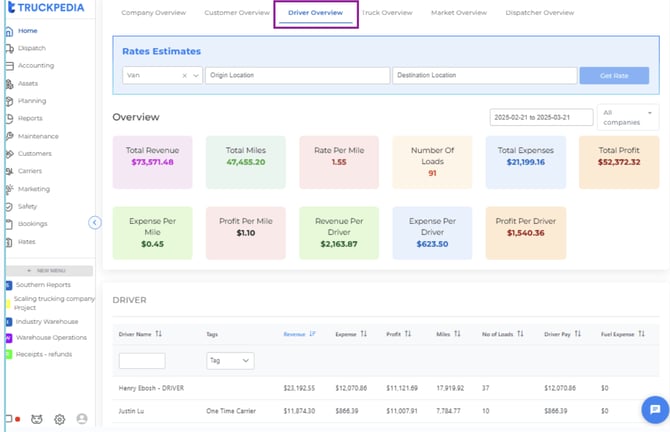Open Marketing in the sidebar
670x432 pixels.
[34, 189]
